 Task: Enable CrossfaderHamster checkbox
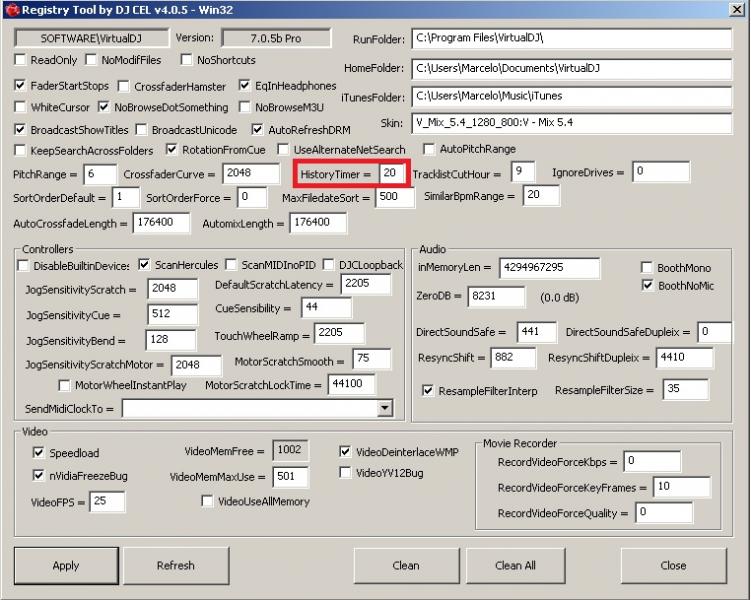(124, 86)
